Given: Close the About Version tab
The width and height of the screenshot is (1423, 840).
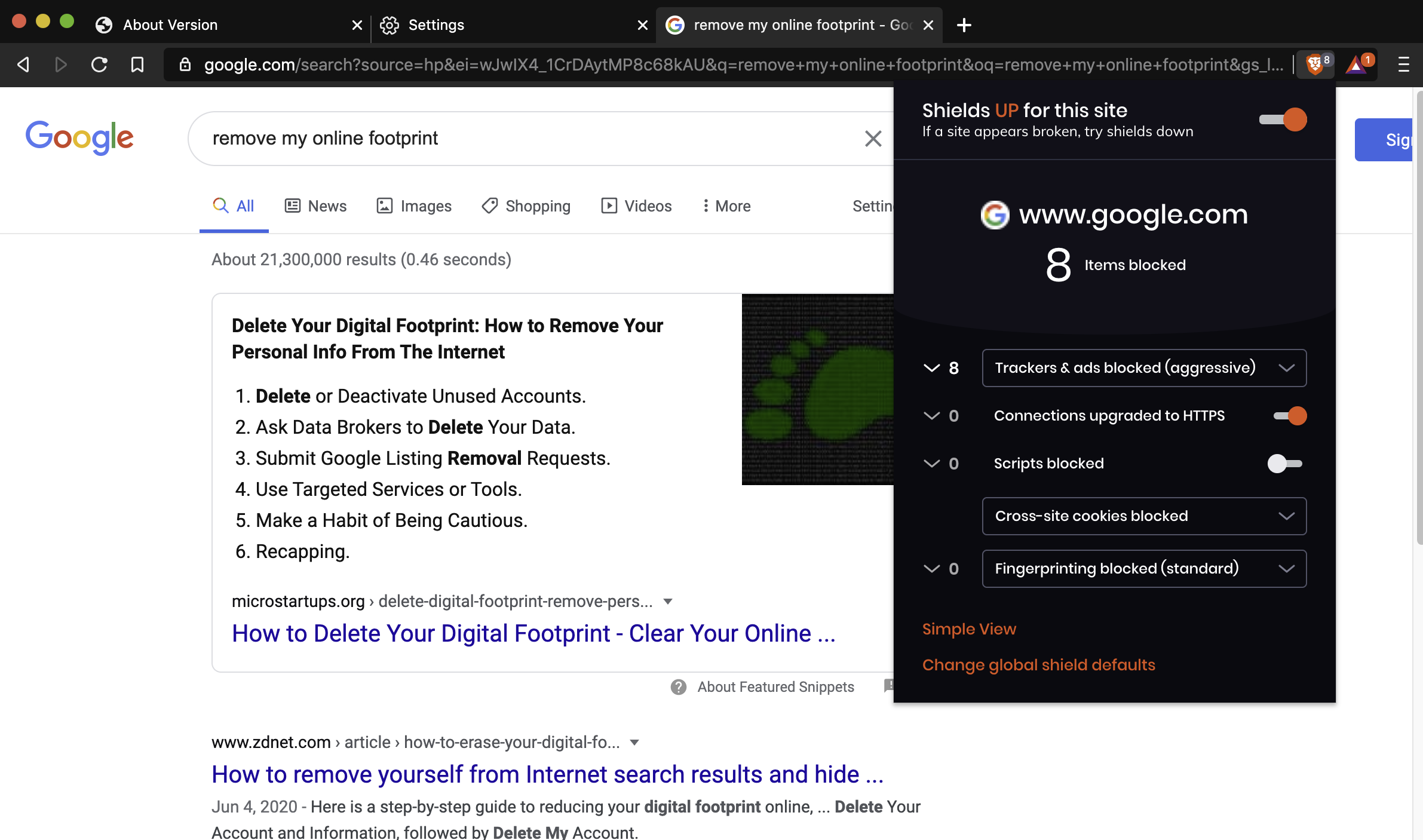Looking at the screenshot, I should pyautogui.click(x=357, y=25).
